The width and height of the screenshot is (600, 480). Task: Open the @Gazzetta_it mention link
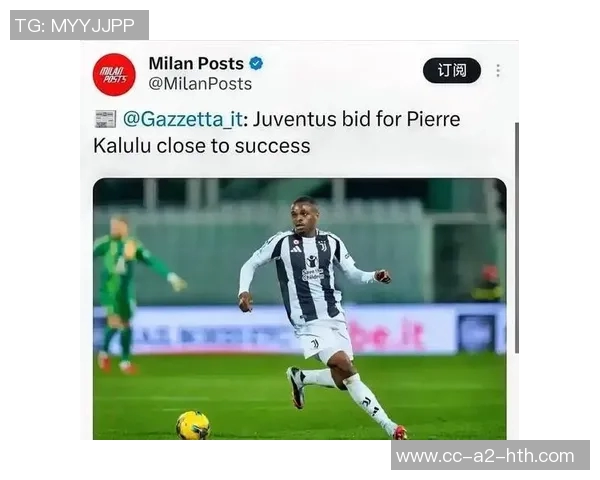click(183, 119)
